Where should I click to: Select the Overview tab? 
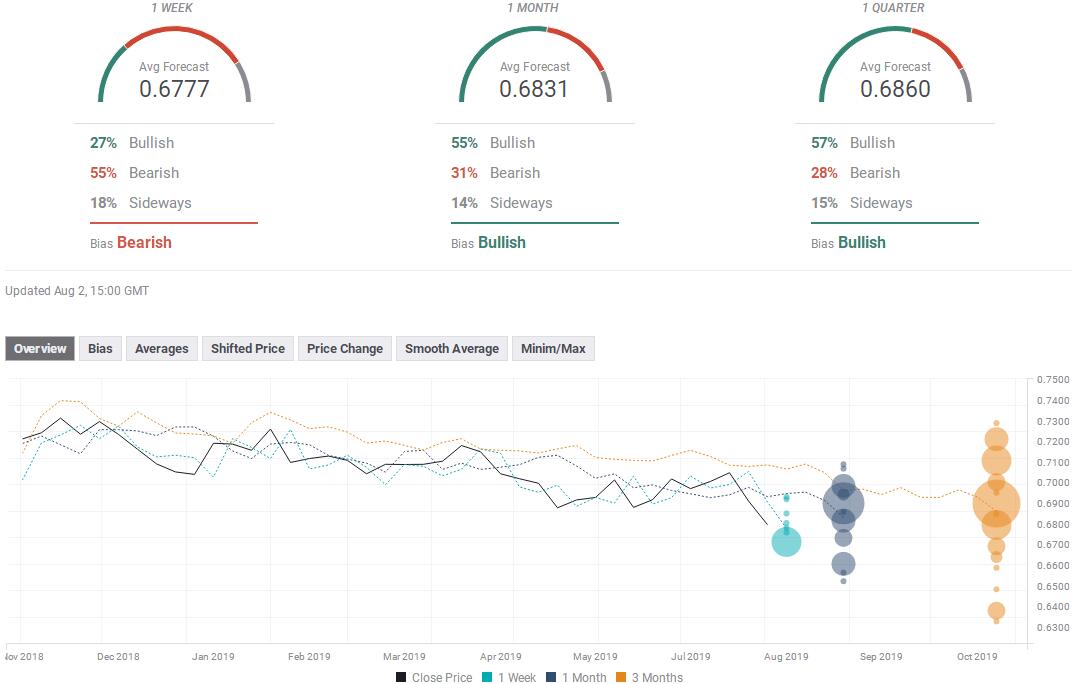(x=40, y=349)
